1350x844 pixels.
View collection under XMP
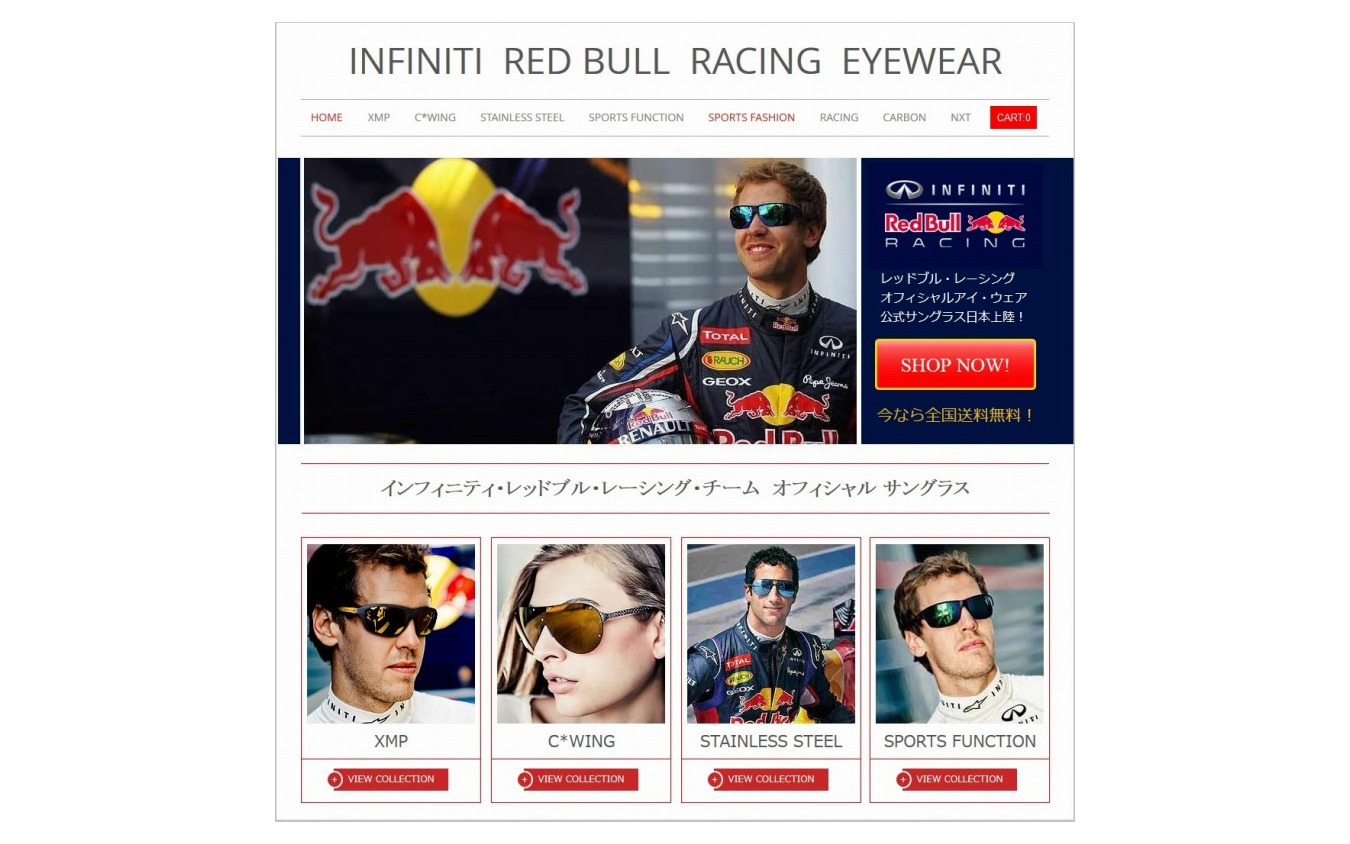388,779
